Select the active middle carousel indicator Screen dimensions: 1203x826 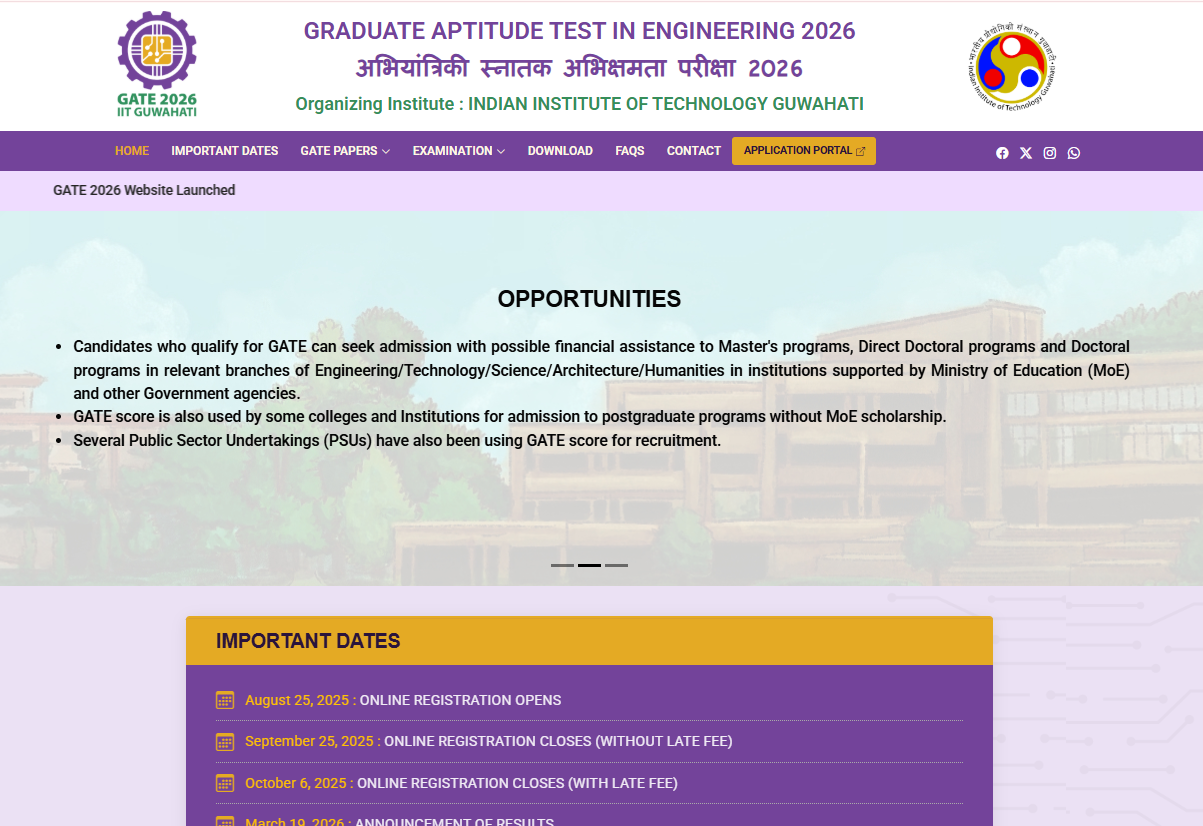pos(589,565)
